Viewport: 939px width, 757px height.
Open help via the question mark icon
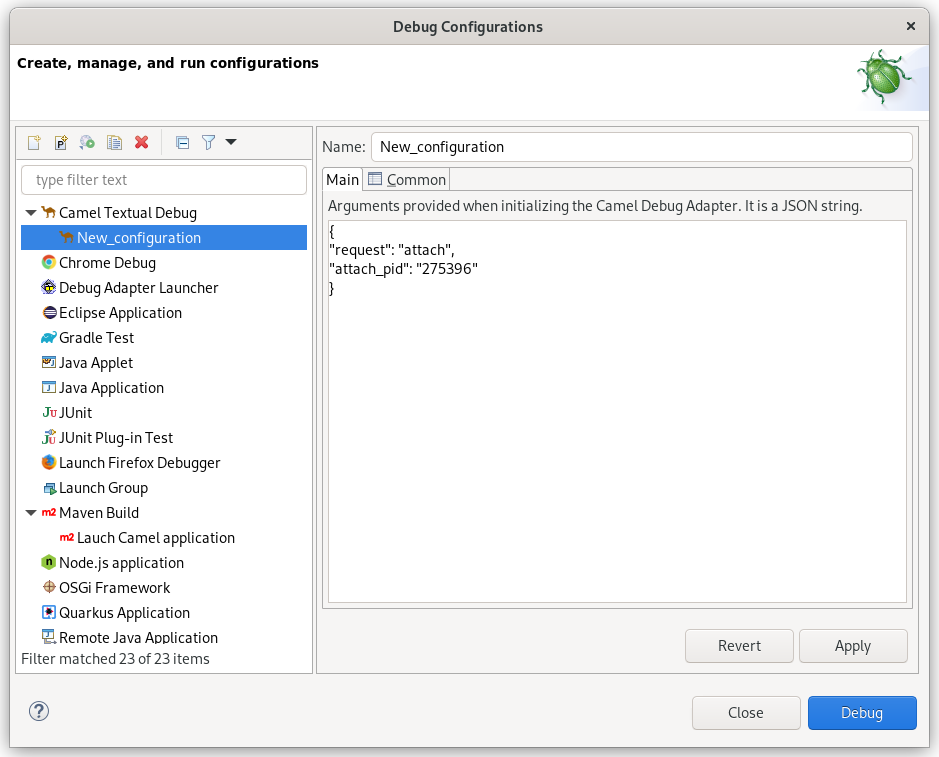point(38,711)
